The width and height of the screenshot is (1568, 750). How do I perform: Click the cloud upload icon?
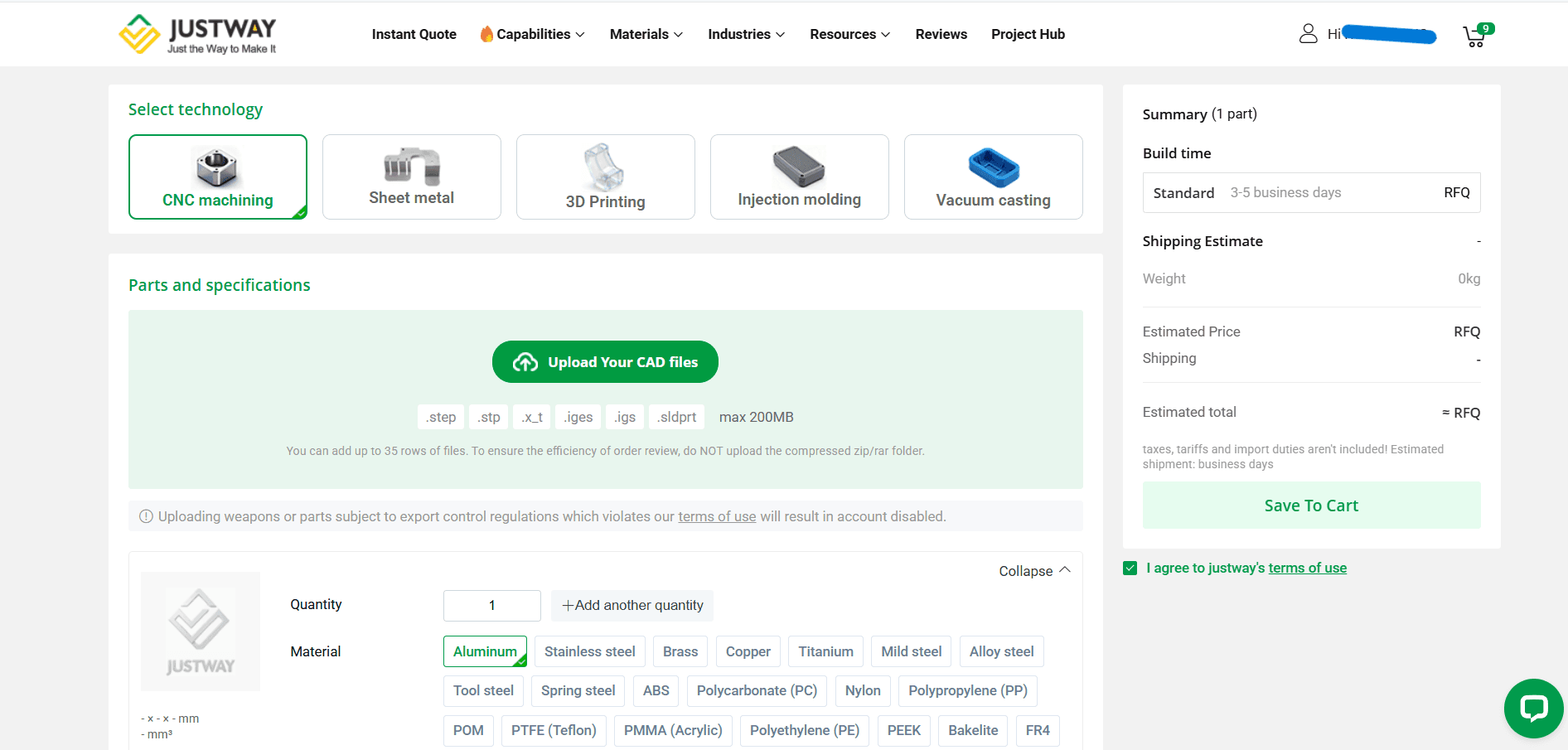tap(525, 362)
